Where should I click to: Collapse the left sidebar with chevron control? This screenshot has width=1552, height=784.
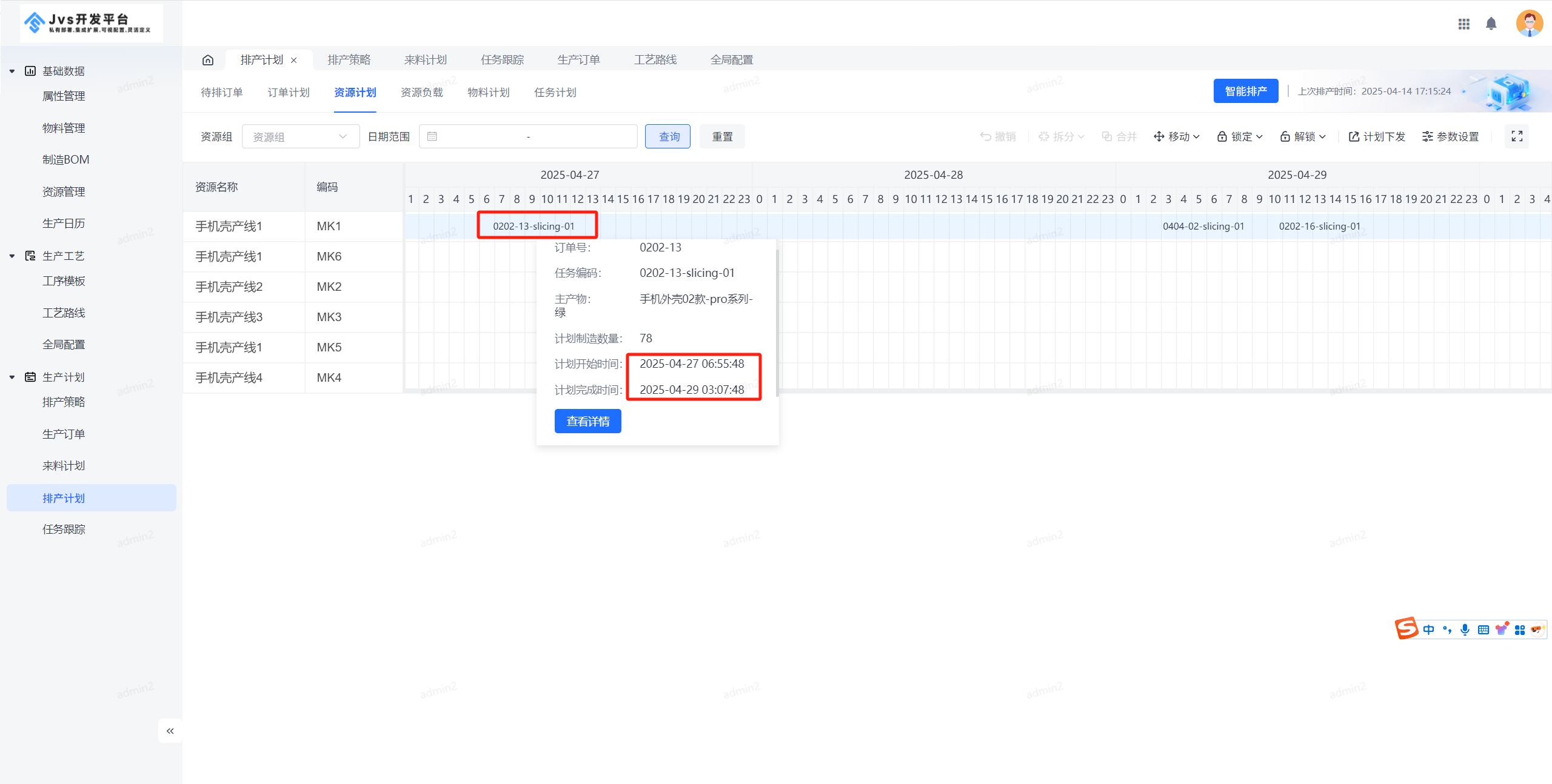[x=170, y=731]
